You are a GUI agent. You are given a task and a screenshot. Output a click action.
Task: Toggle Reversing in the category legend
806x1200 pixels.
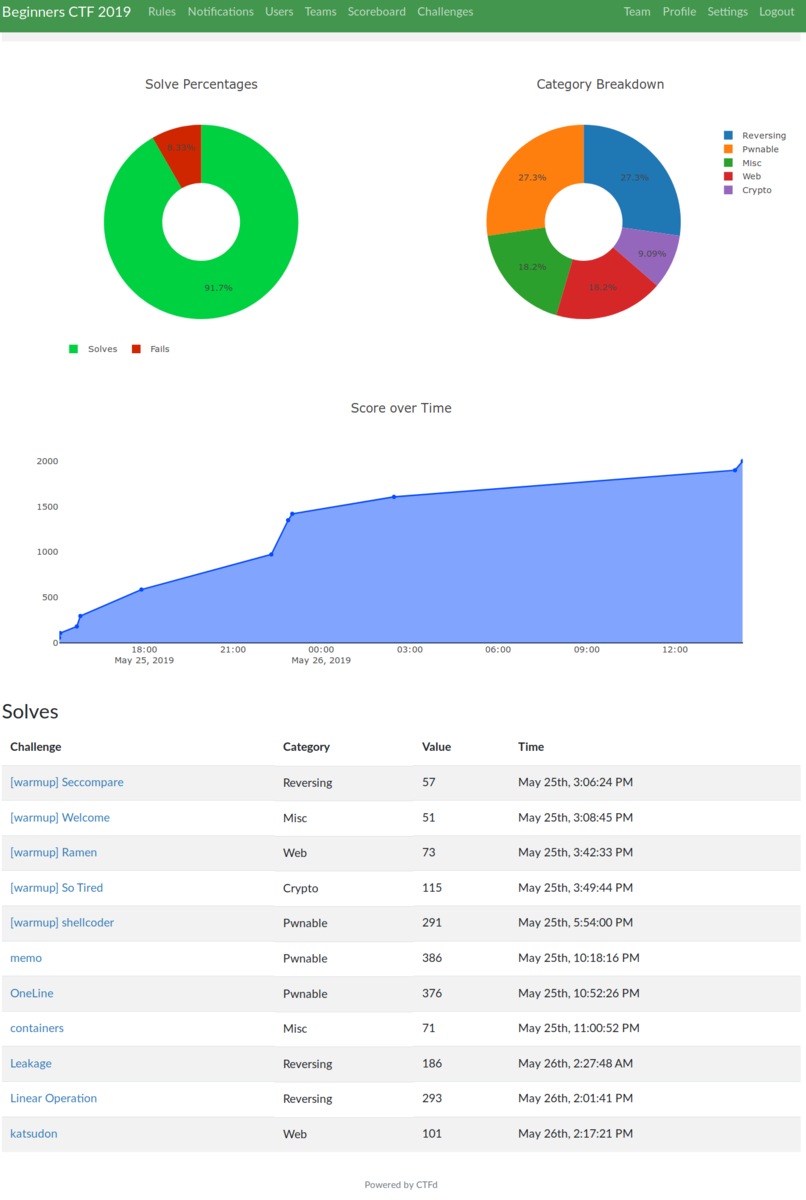coord(757,135)
